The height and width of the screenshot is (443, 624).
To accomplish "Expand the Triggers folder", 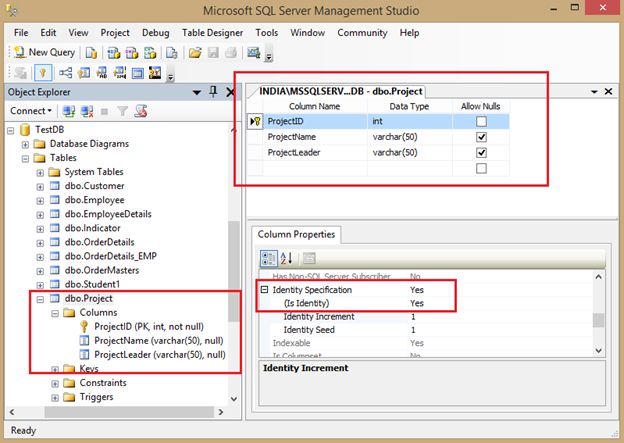I will pos(55,398).
